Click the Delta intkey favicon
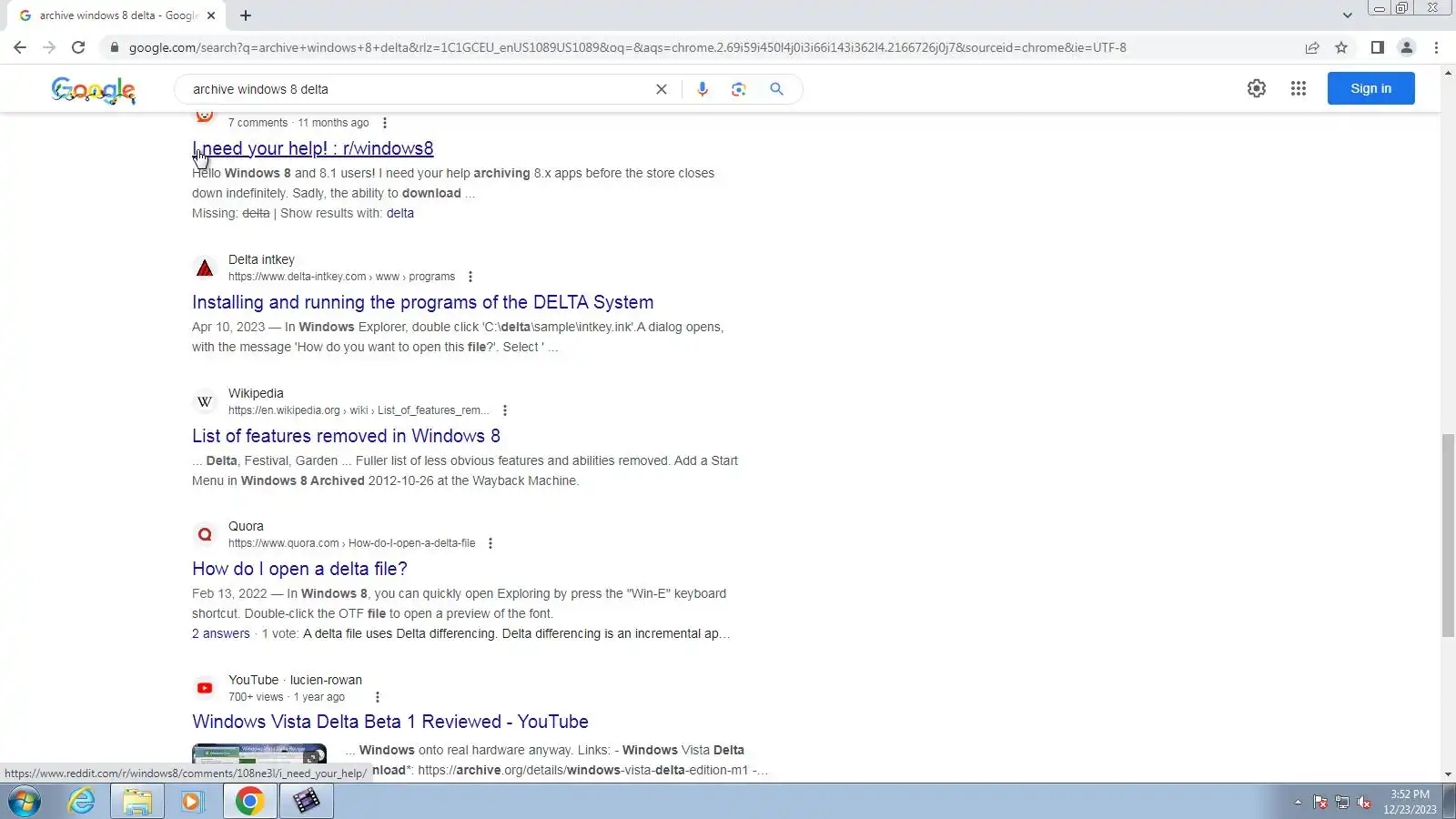 click(x=205, y=268)
